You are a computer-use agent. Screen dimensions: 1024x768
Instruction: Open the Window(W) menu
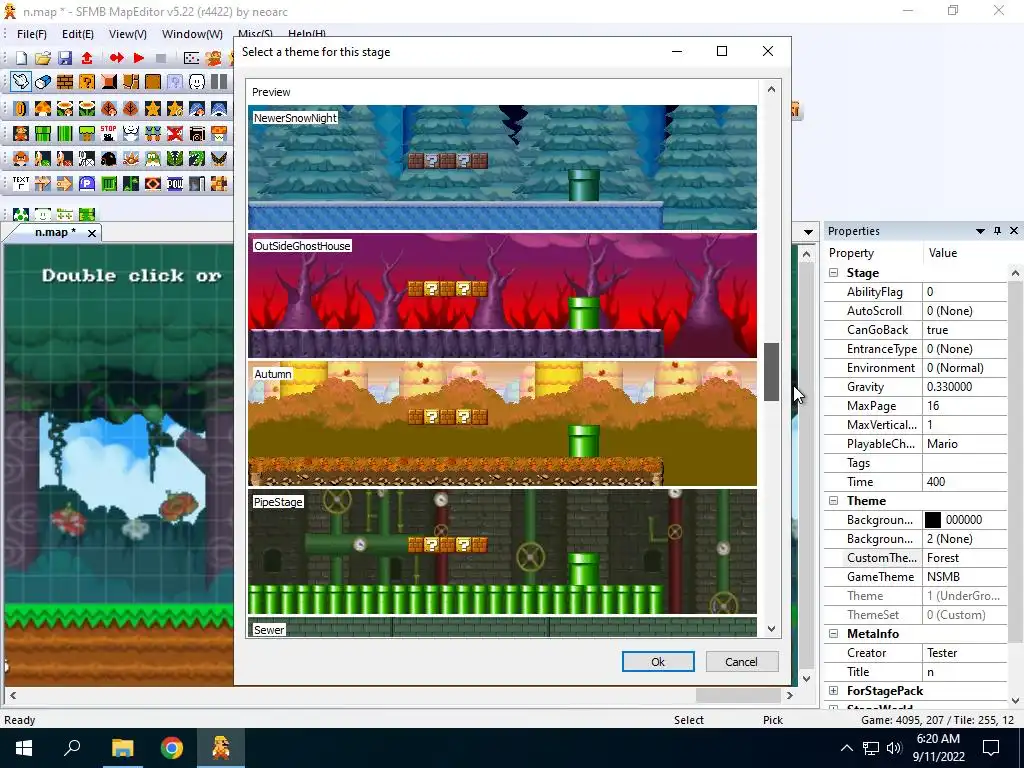tap(192, 34)
